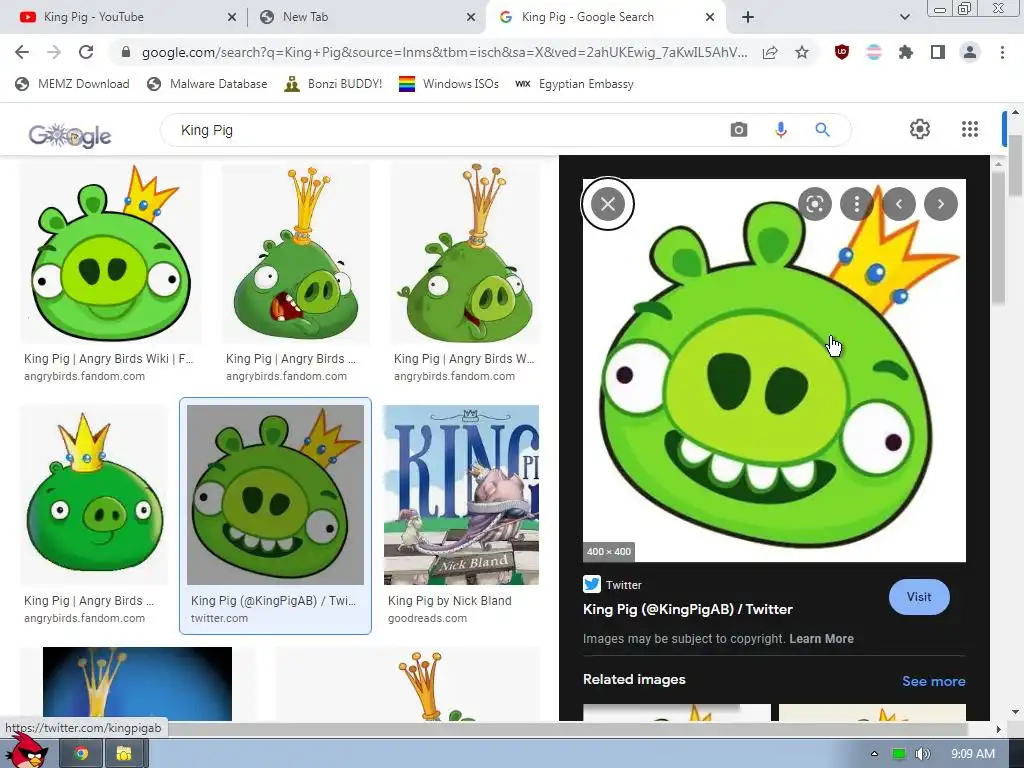Open the Egyptian Embassy bookmark
Screen dimensions: 1024x768
(x=575, y=84)
